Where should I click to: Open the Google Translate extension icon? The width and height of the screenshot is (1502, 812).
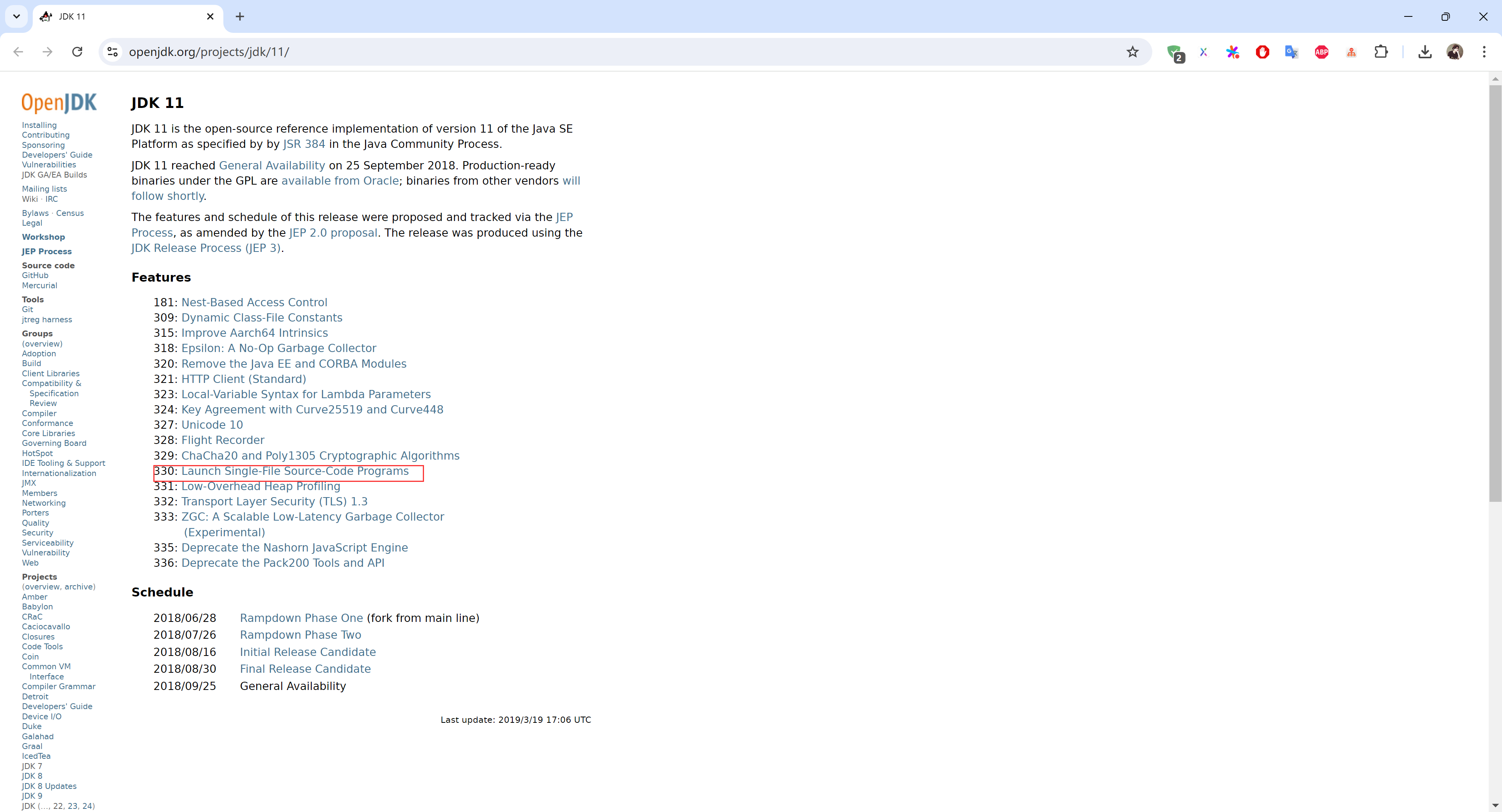1292,52
